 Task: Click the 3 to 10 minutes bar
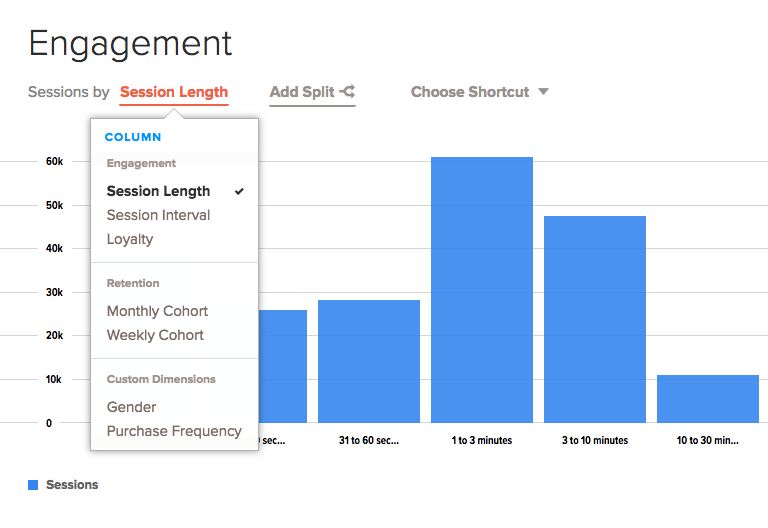point(595,319)
